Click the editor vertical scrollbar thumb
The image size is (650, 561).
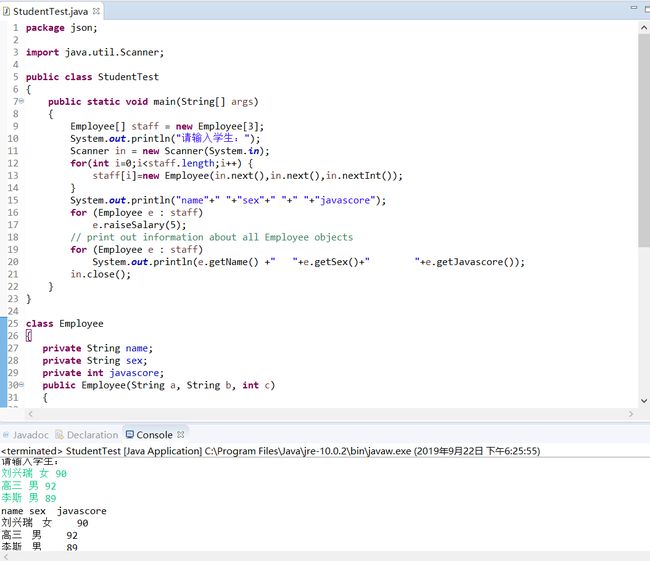pos(644,140)
